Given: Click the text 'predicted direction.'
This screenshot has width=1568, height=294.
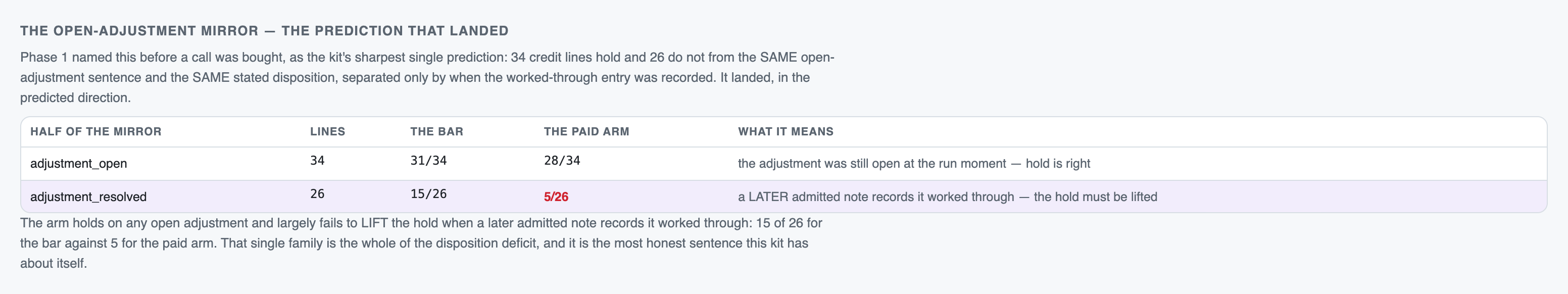Looking at the screenshot, I should coord(75,98).
